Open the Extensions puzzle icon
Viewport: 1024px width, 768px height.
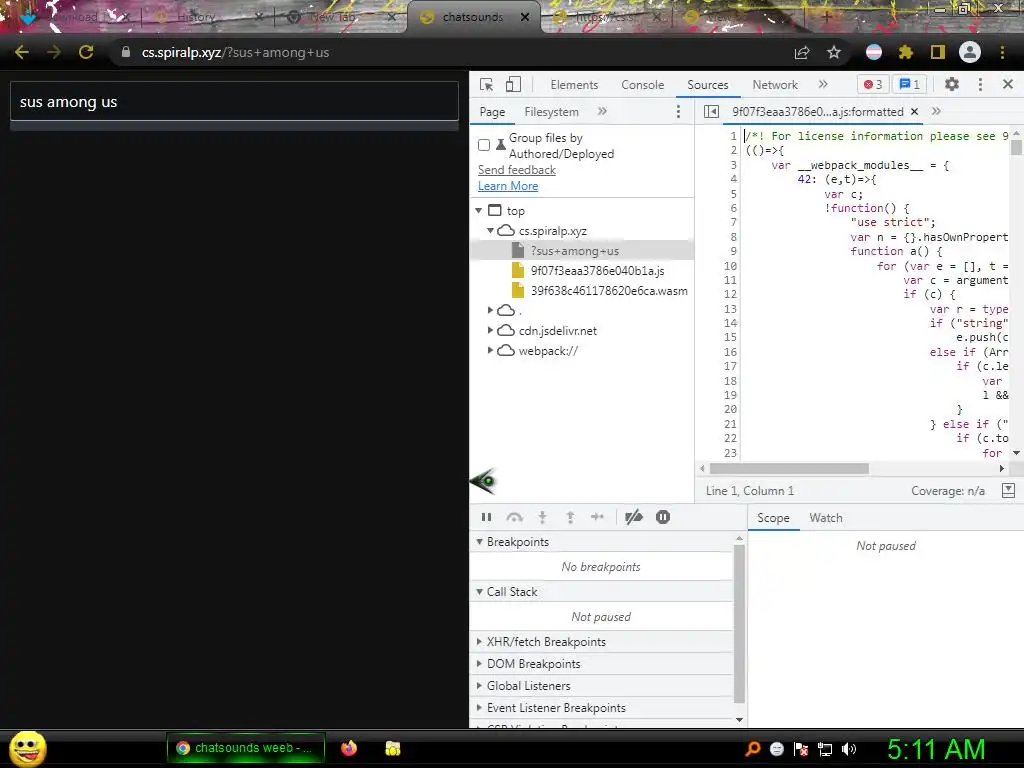tap(906, 52)
